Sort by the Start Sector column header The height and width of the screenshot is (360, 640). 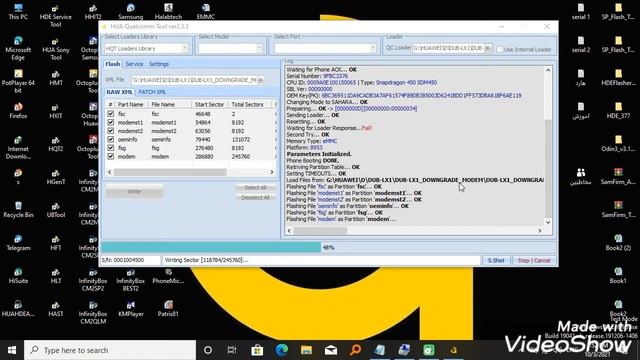click(209, 104)
